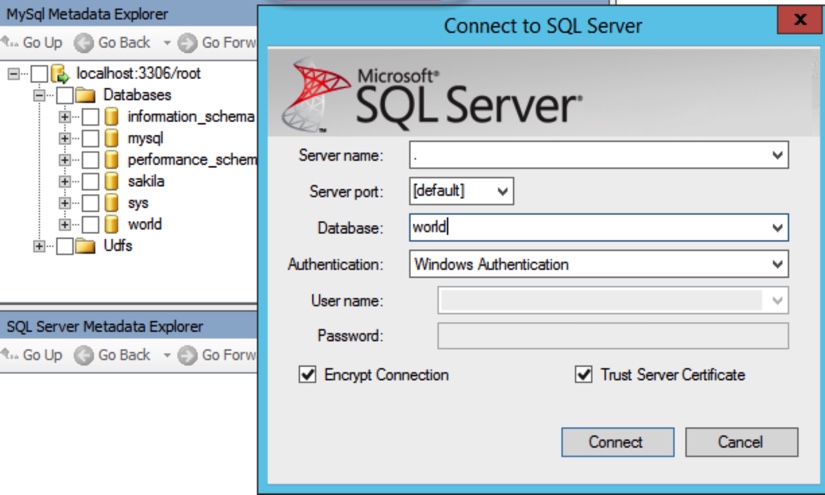Uncheck Encrypt Connection
This screenshot has height=495, width=825.
[307, 375]
